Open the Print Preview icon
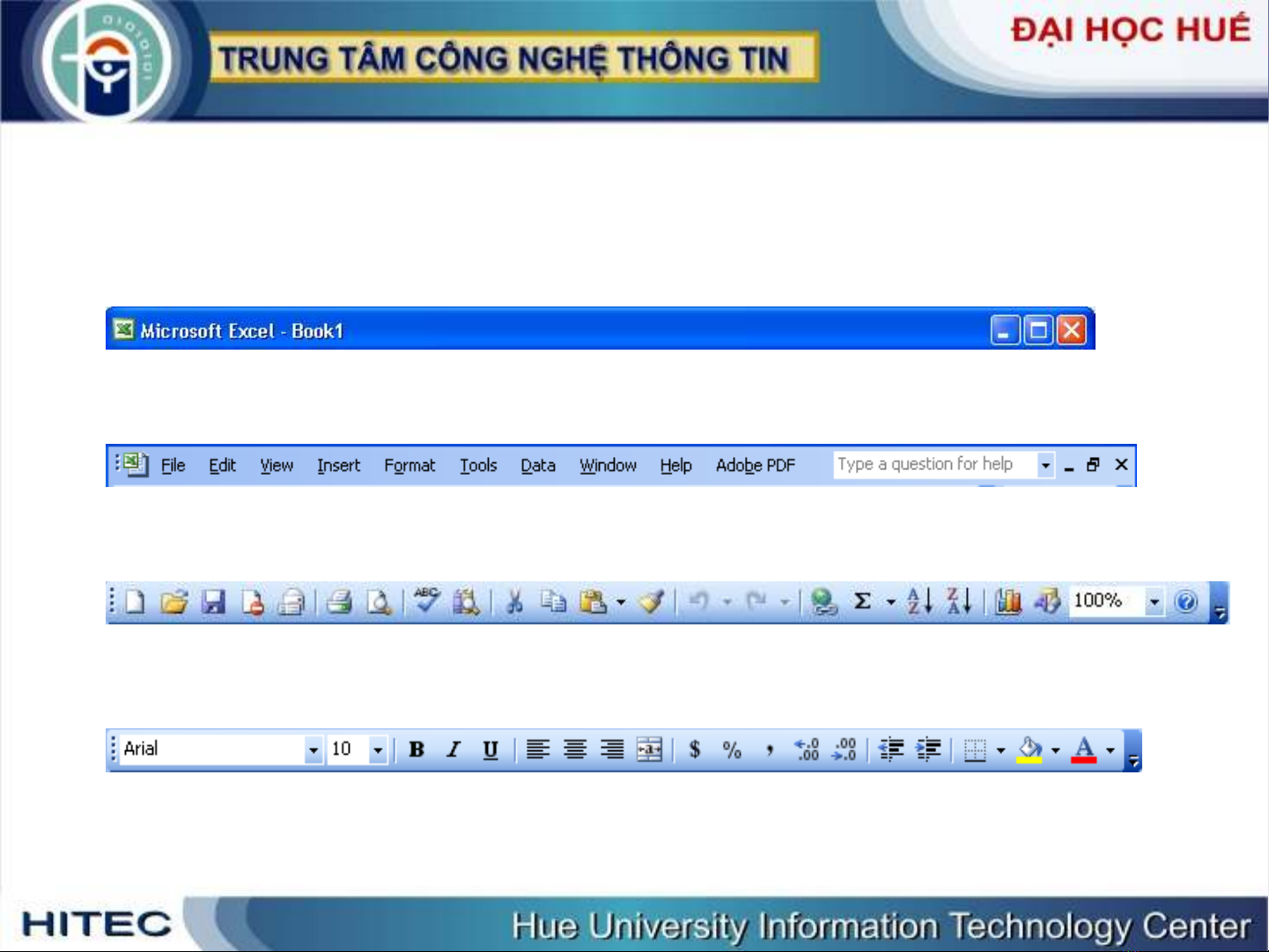Screen dimensions: 1269x952 [379, 602]
